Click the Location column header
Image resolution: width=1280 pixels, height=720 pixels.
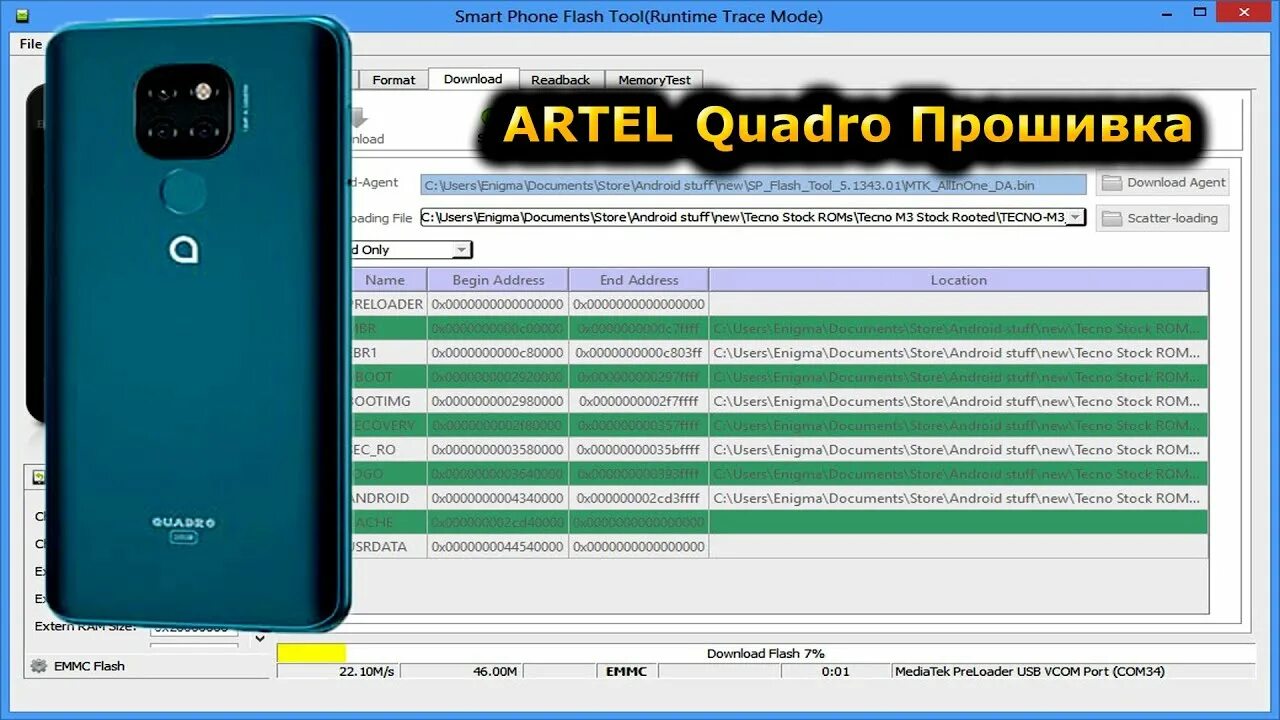(958, 280)
